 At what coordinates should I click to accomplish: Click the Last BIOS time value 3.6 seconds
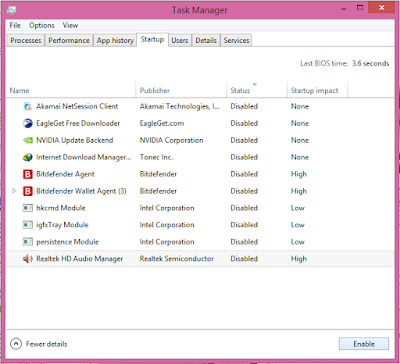coord(371,63)
